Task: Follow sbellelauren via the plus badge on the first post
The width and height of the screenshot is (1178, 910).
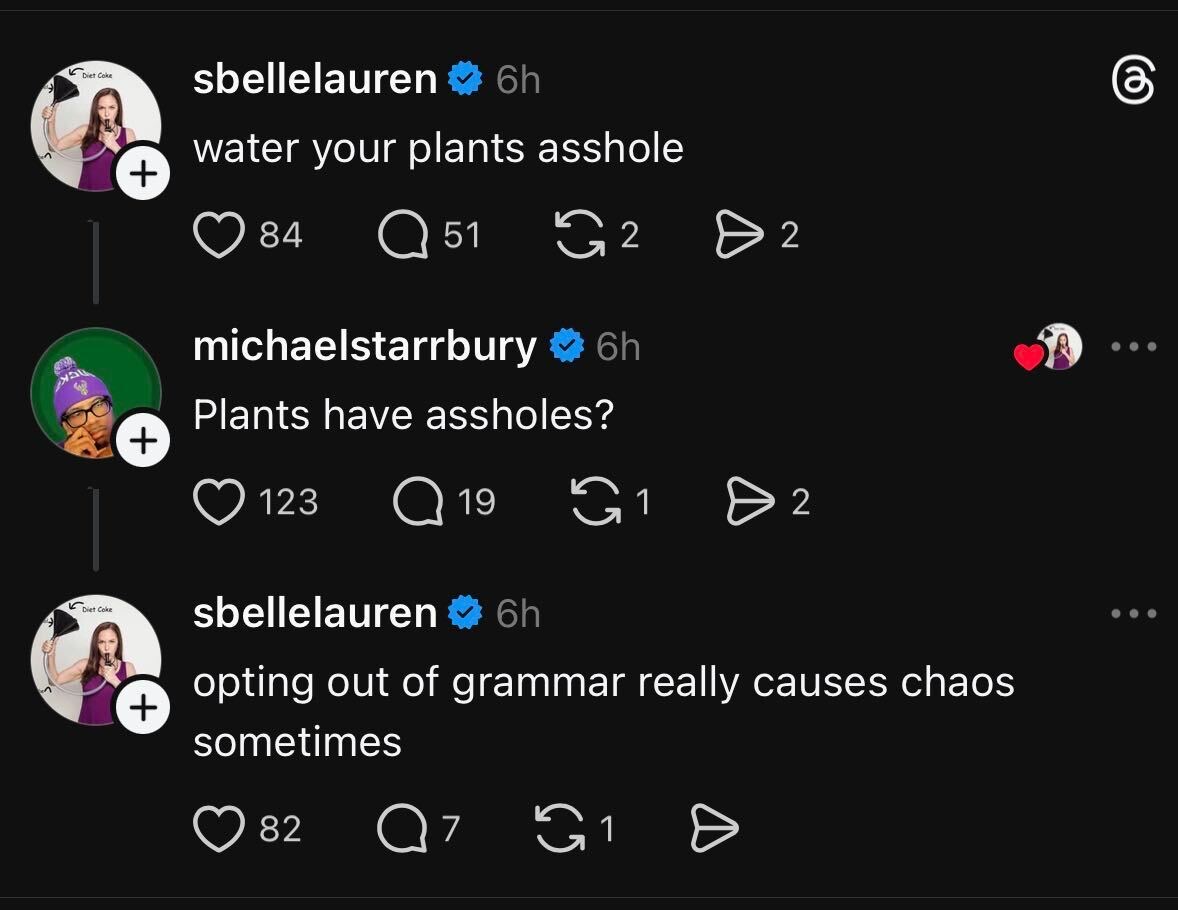Action: pyautogui.click(x=144, y=174)
